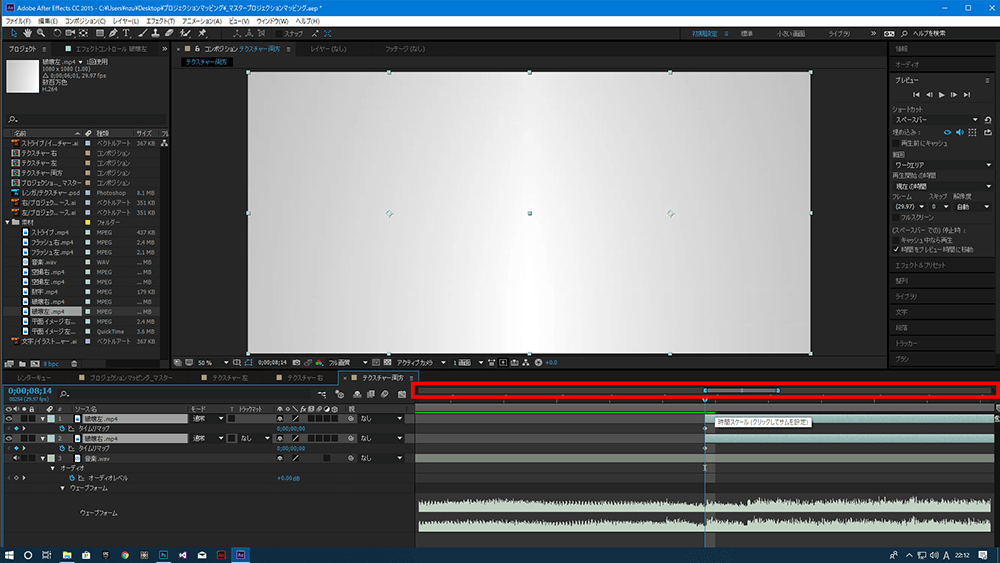Viewport: 1000px width, 563px height.
Task: Click the current timecode 0;00;08;14 in timeline
Action: [x=29, y=391]
